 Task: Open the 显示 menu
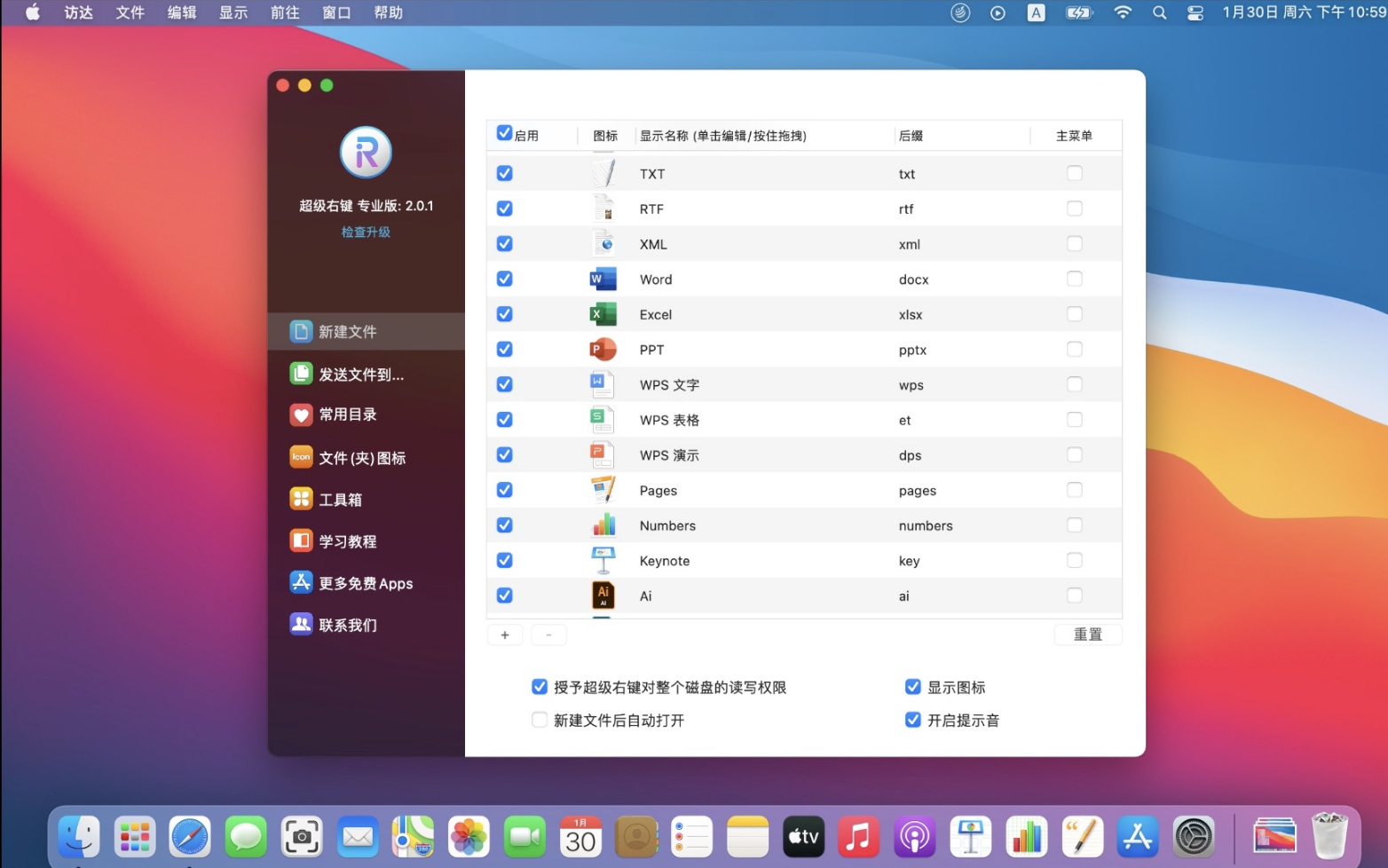point(233,12)
